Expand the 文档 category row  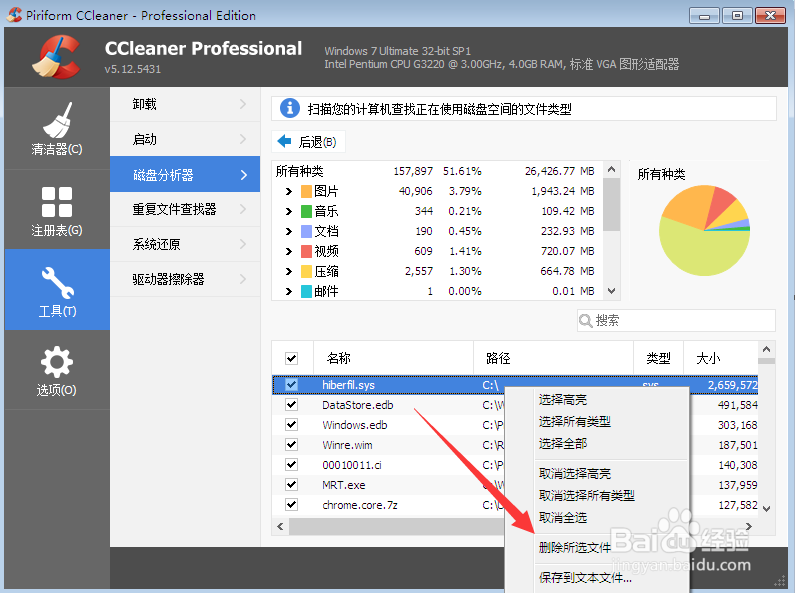point(288,232)
